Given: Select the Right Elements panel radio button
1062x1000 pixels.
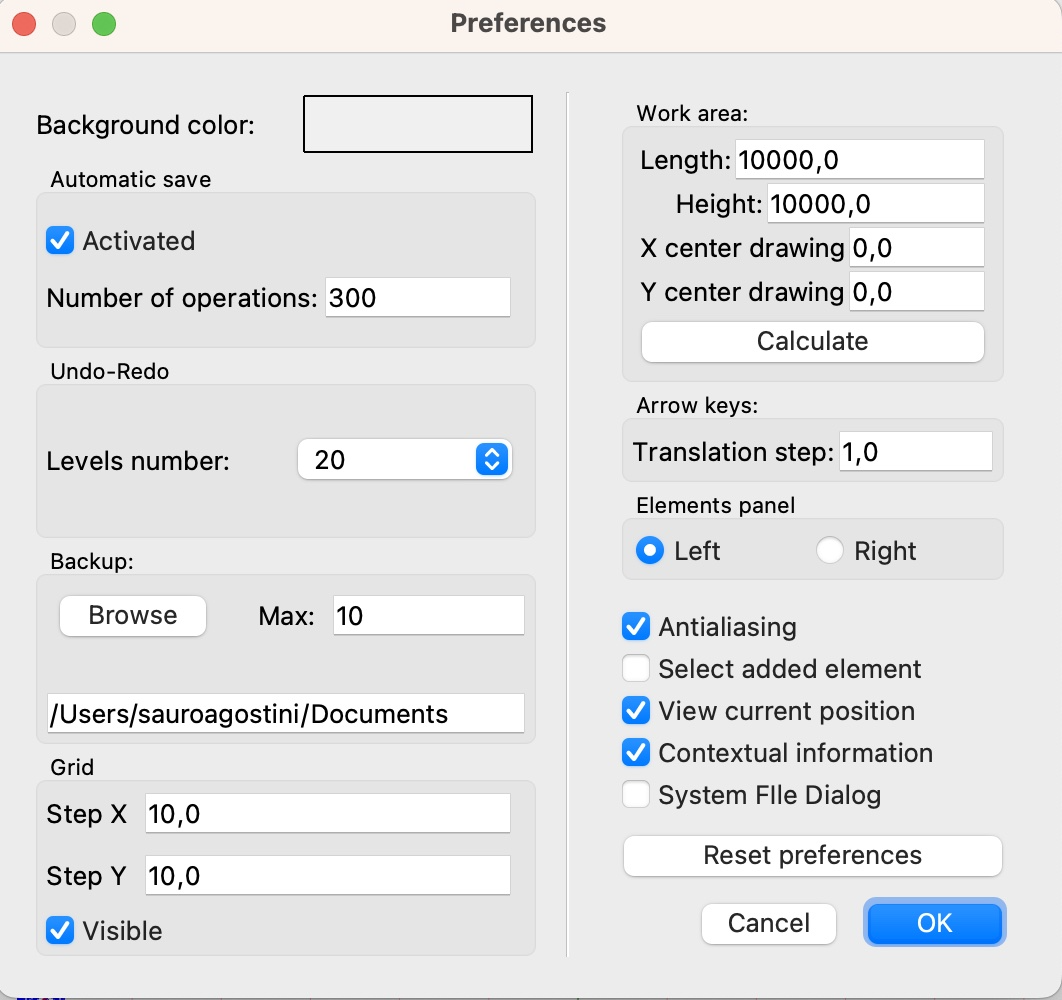Looking at the screenshot, I should [x=830, y=550].
